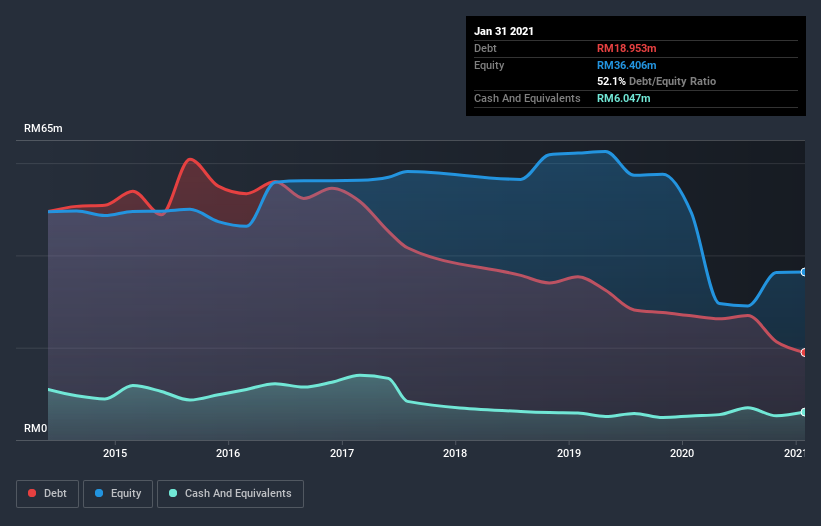Click the 2017 x-axis label
The width and height of the screenshot is (821, 526).
342,453
